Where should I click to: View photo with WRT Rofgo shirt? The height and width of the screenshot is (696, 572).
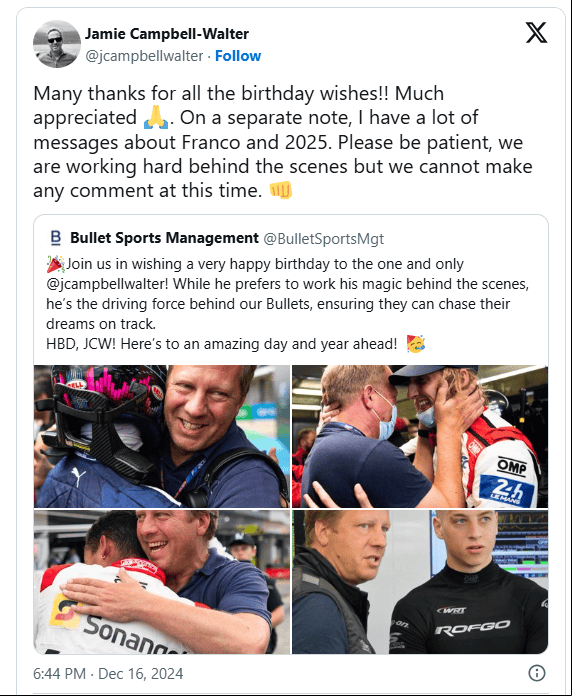coord(420,581)
